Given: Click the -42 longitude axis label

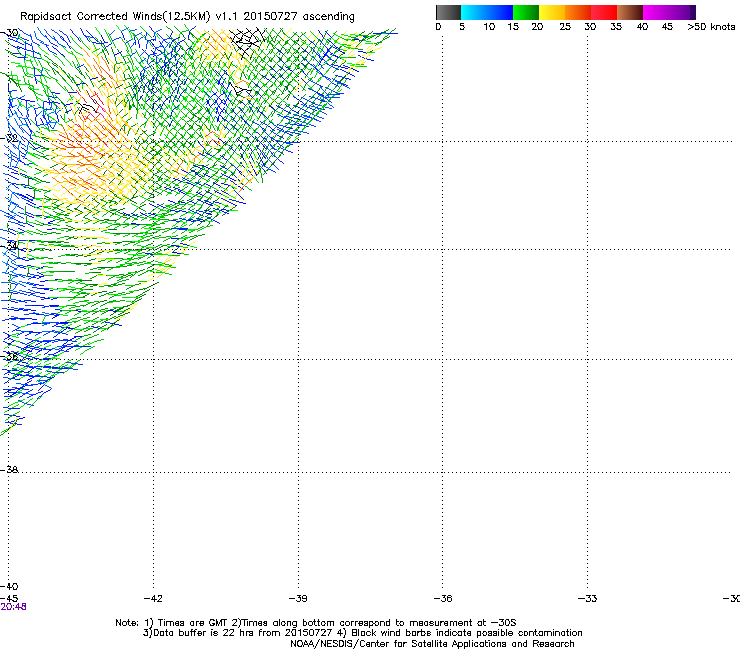Looking at the screenshot, I should click(153, 599).
